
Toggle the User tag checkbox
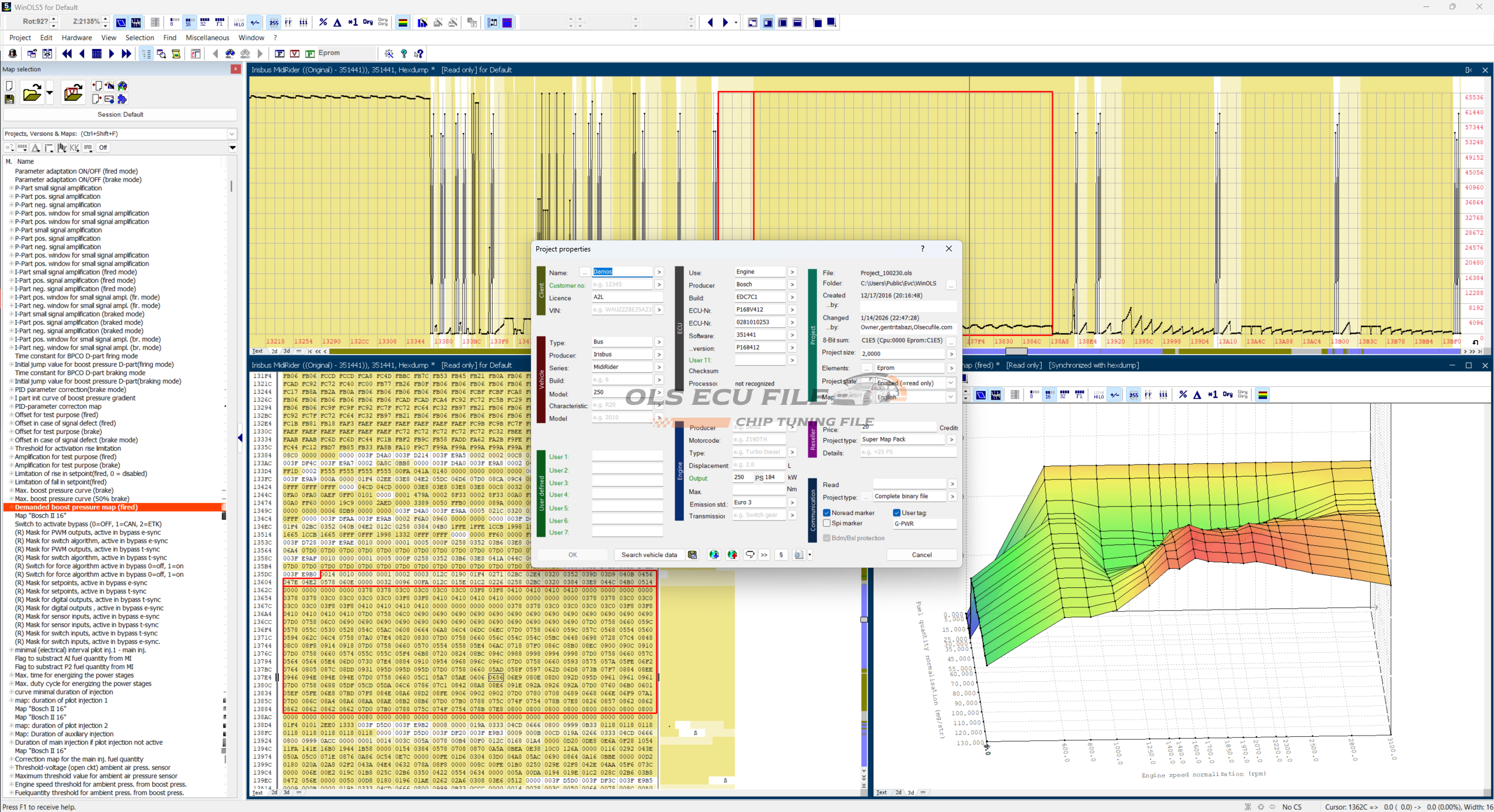pyautogui.click(x=897, y=513)
